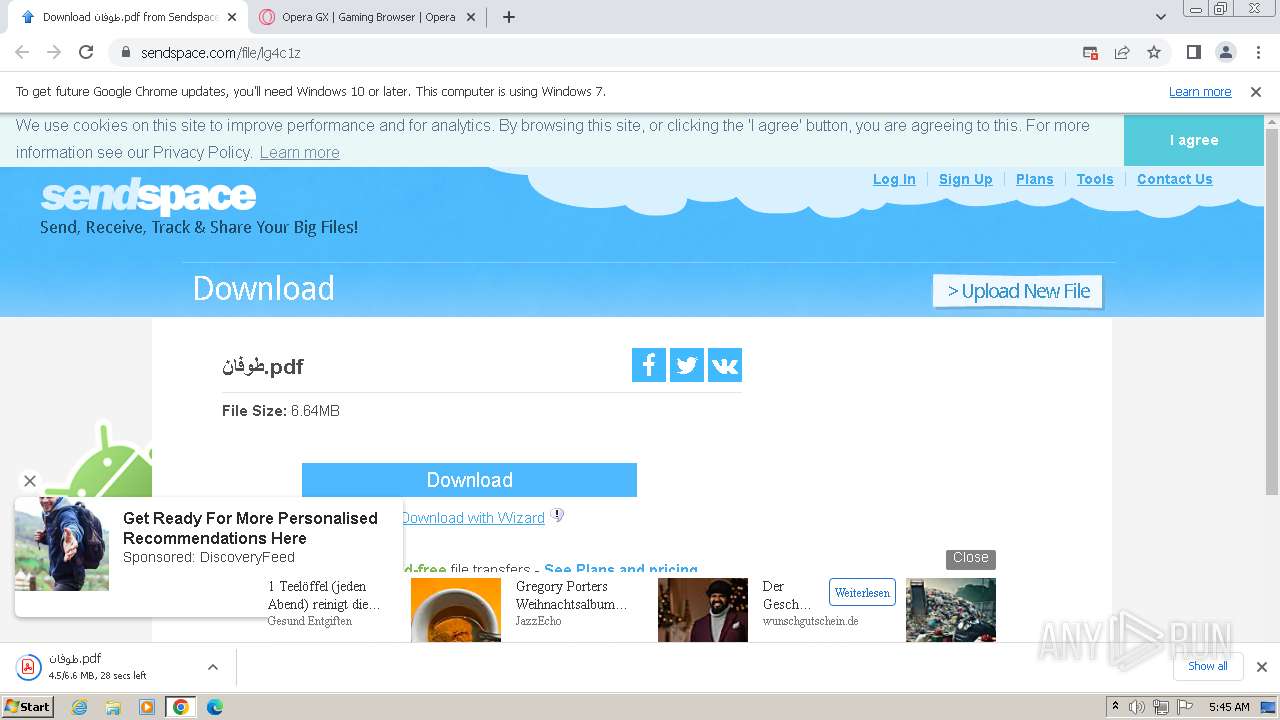Open the Plans link

coord(1034,179)
